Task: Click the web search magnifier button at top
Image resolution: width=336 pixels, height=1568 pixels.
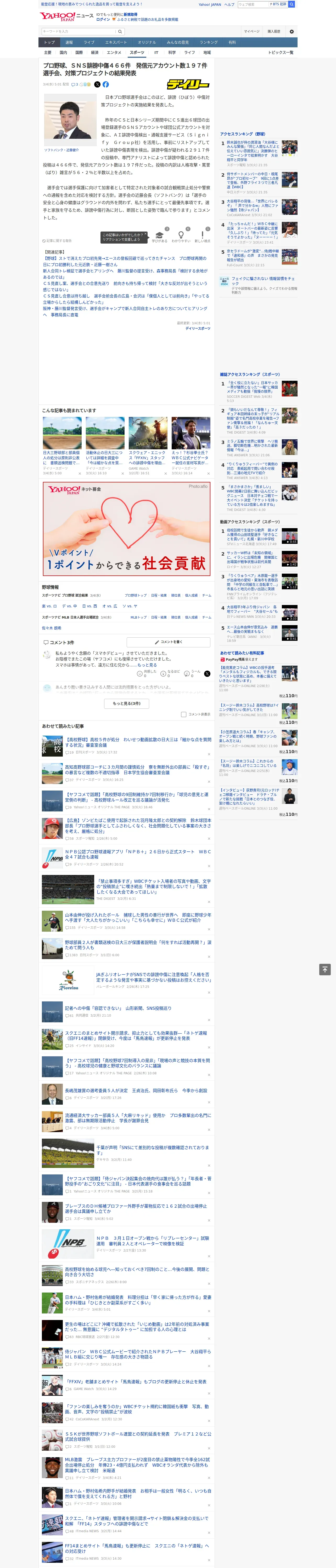Action: 292,4
